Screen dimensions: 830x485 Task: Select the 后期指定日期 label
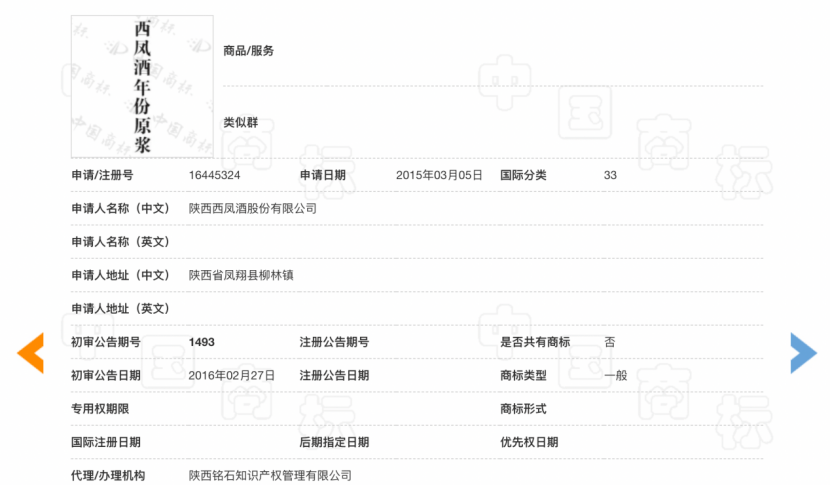tap(334, 442)
